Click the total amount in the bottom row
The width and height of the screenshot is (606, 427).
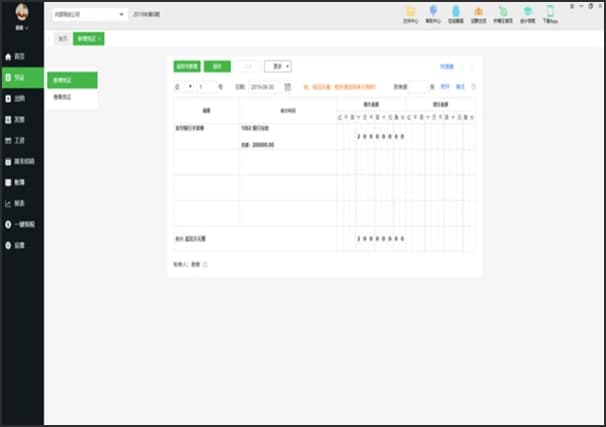tap(381, 239)
